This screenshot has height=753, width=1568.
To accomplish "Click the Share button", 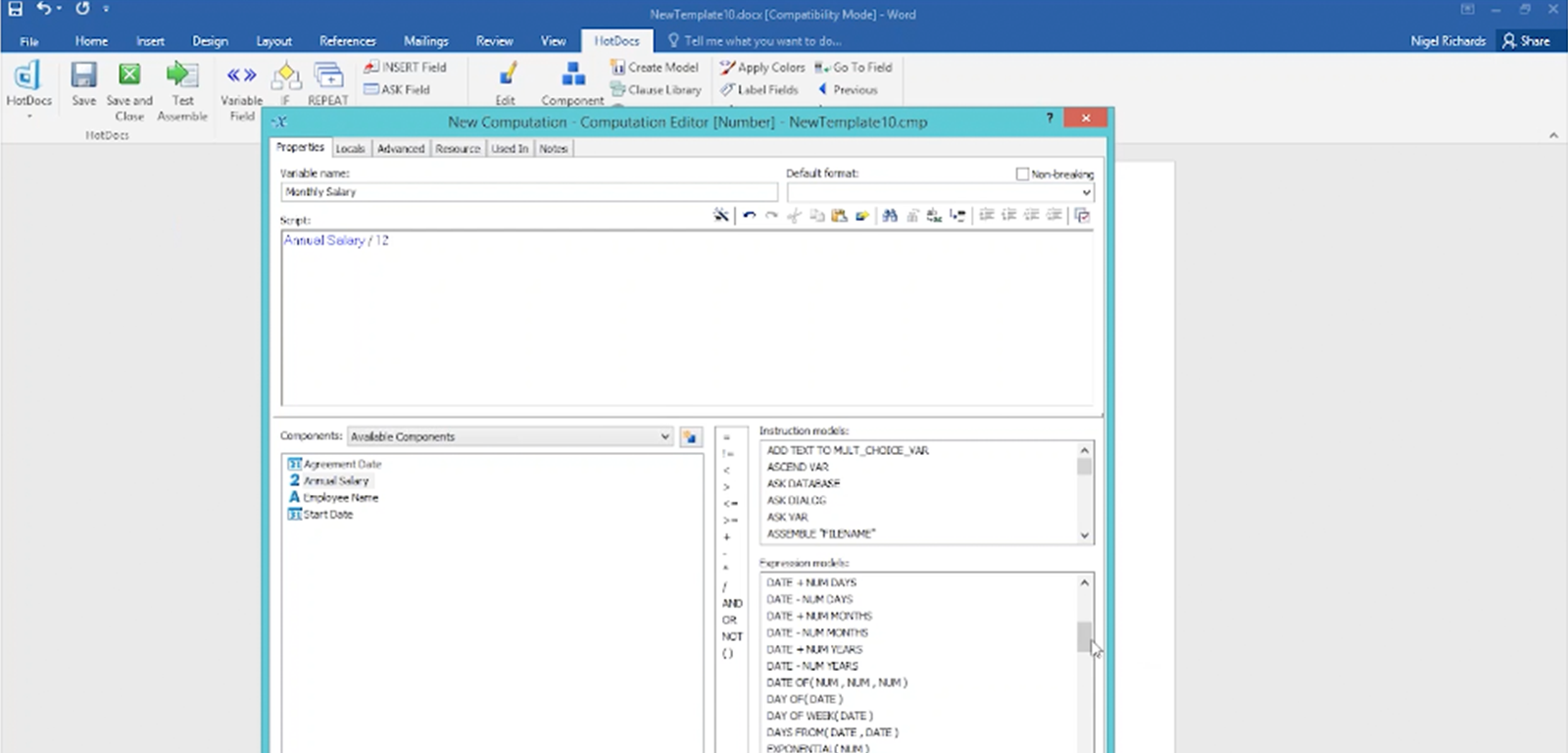I will point(1526,41).
